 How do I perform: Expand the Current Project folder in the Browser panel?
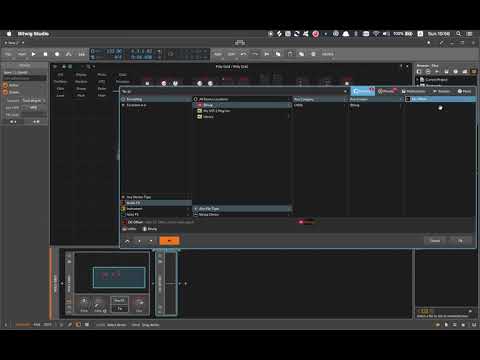pos(417,80)
